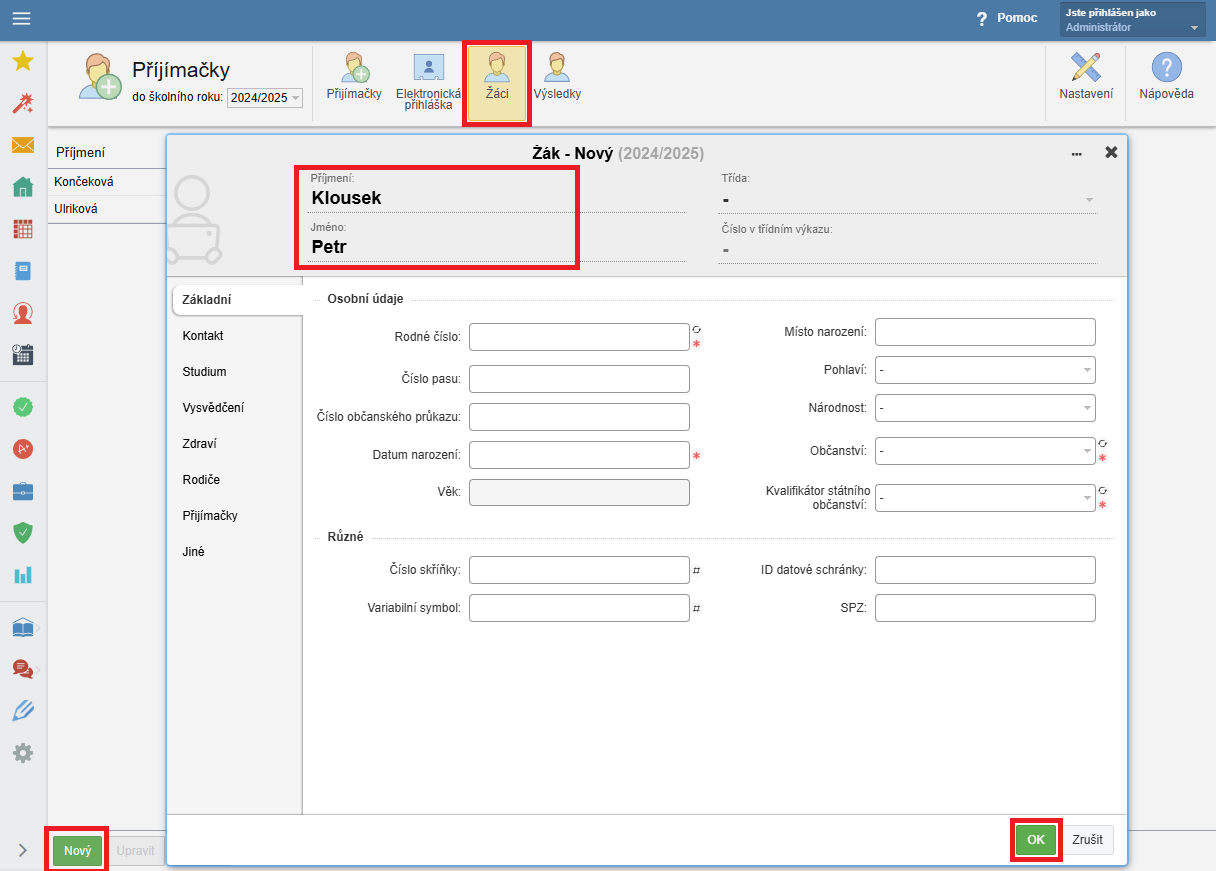Open the red A+ grades icon
1216x871 pixels.
tap(23, 449)
